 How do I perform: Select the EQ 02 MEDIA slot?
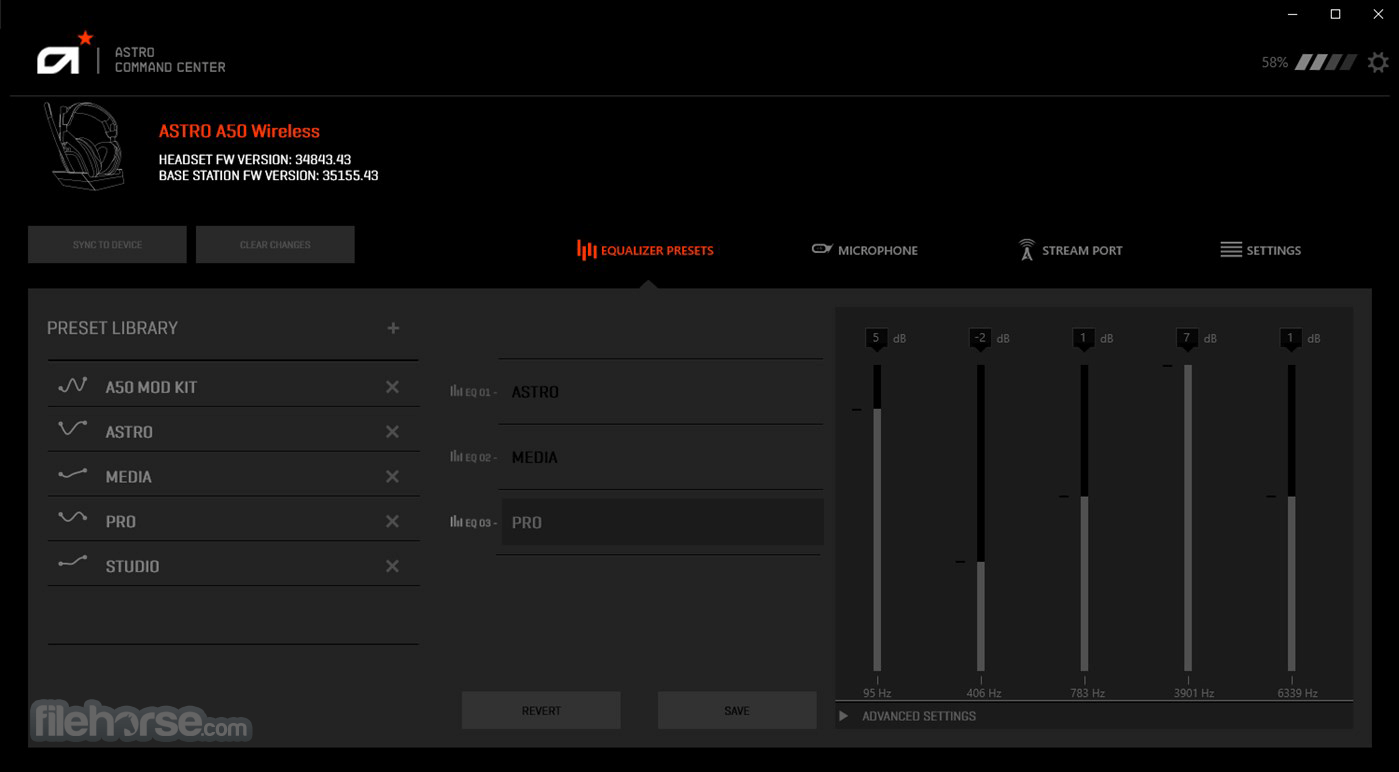click(662, 457)
